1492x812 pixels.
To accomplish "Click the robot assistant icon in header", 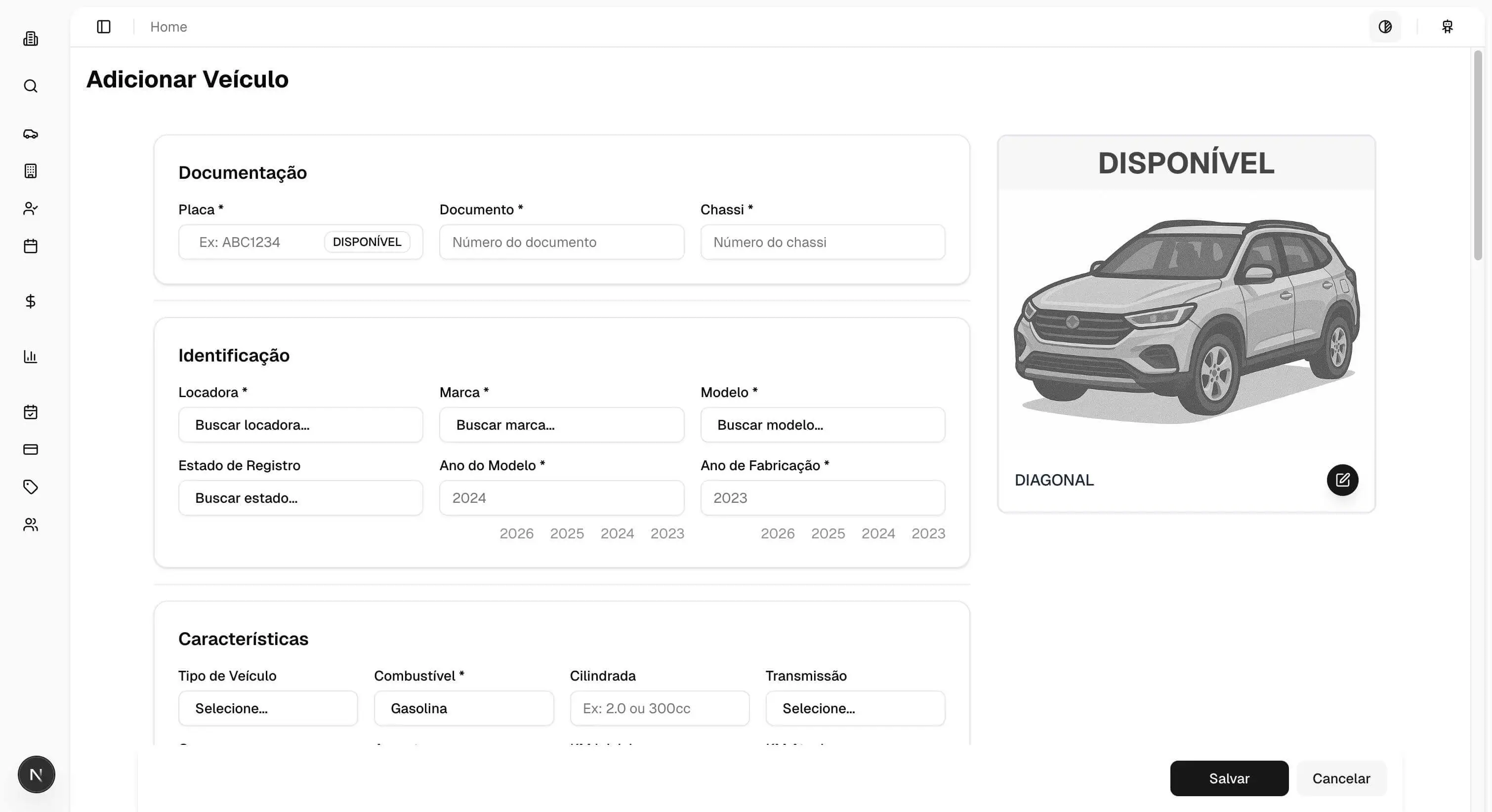I will click(x=1448, y=27).
